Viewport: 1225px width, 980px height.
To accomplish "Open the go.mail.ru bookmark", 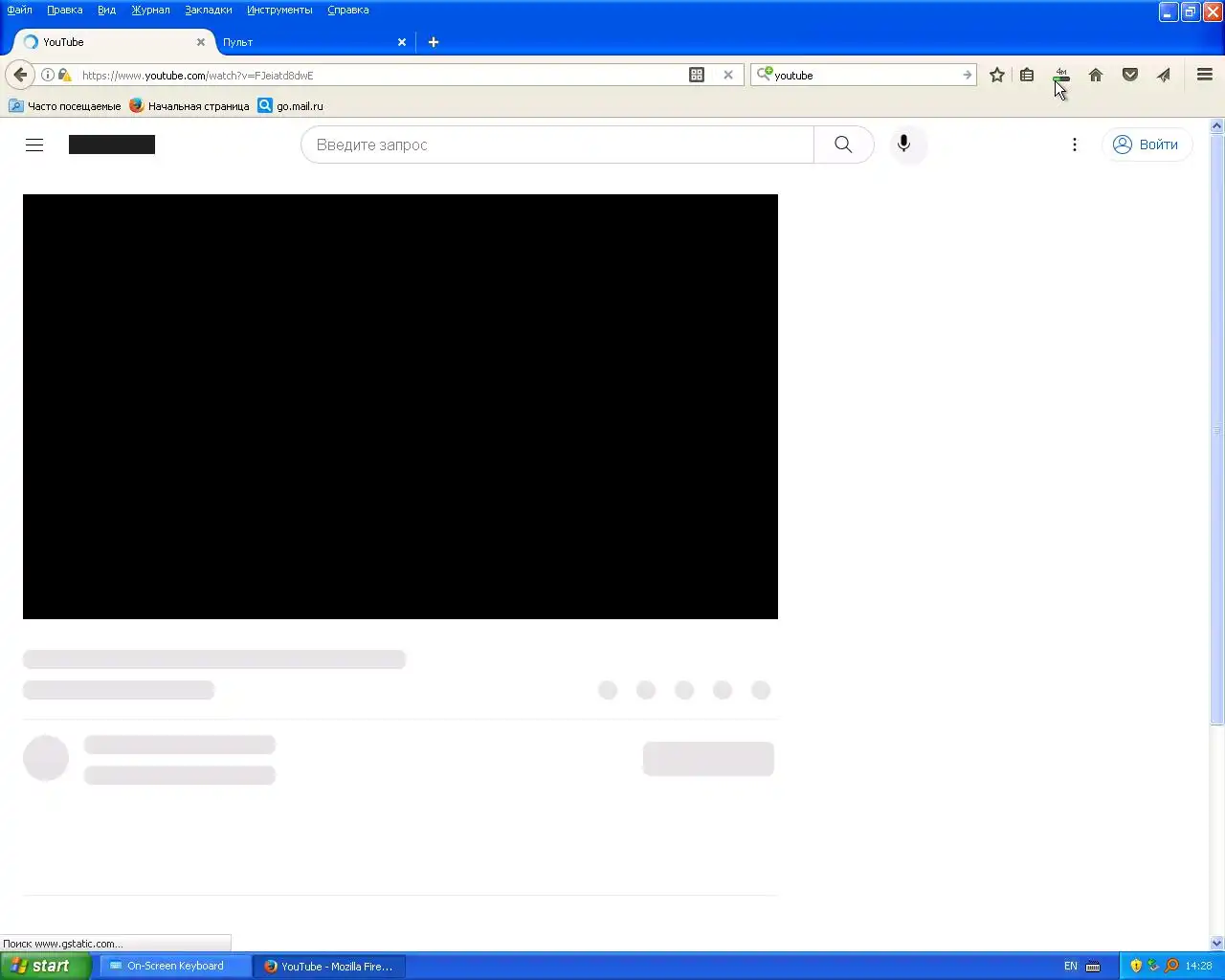I will click(x=291, y=106).
